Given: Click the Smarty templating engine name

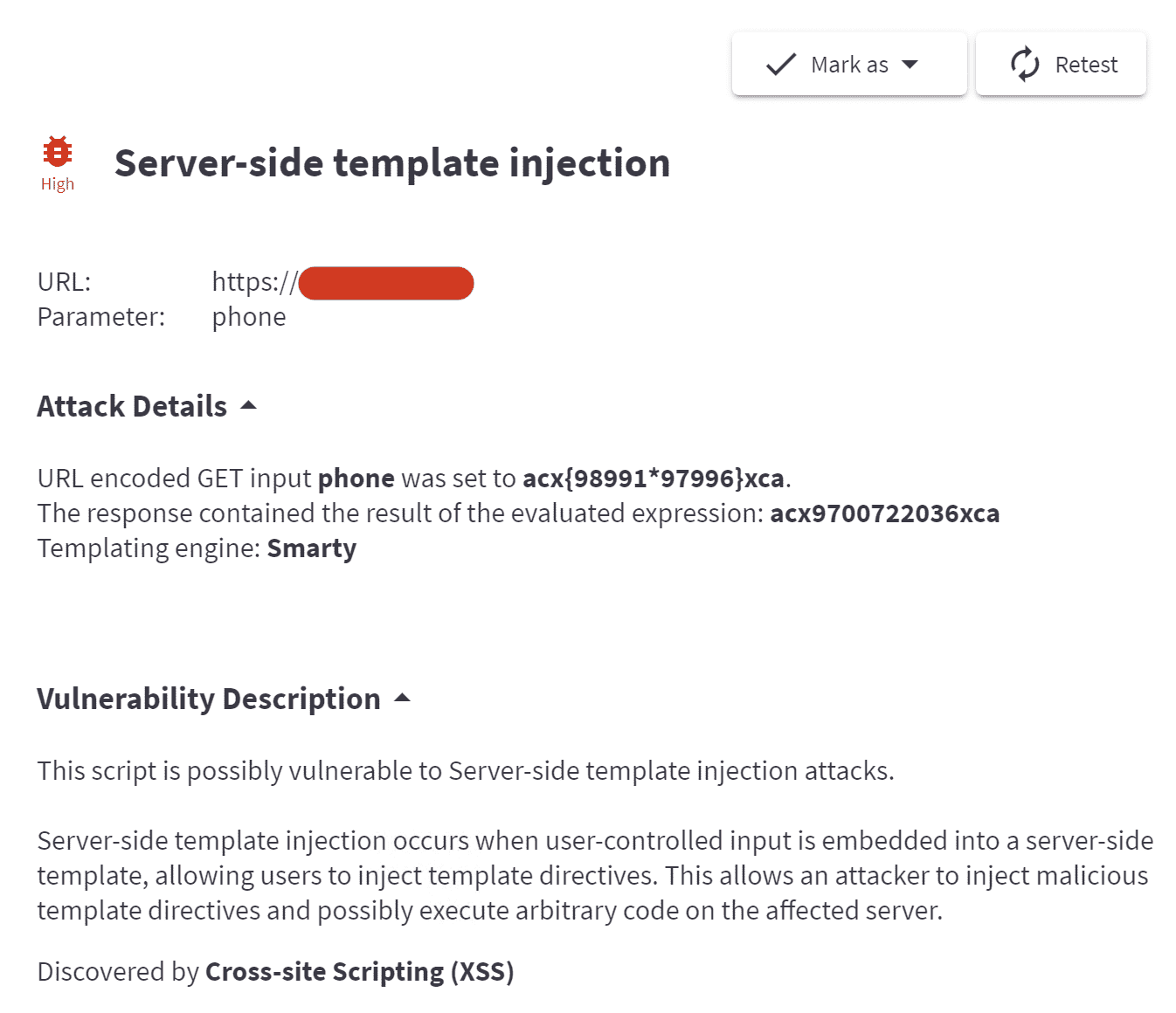Looking at the screenshot, I should pyautogui.click(x=312, y=548).
